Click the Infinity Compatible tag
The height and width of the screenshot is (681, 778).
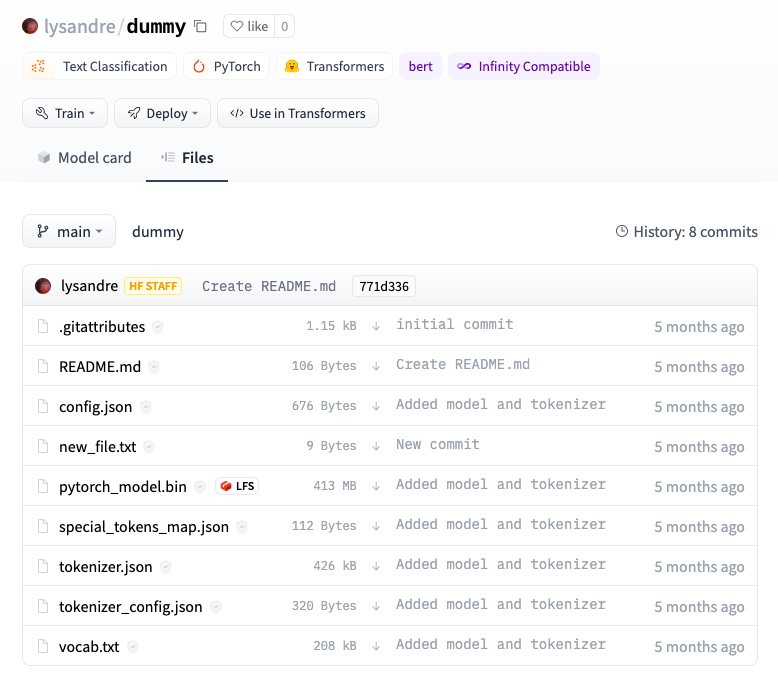click(524, 66)
